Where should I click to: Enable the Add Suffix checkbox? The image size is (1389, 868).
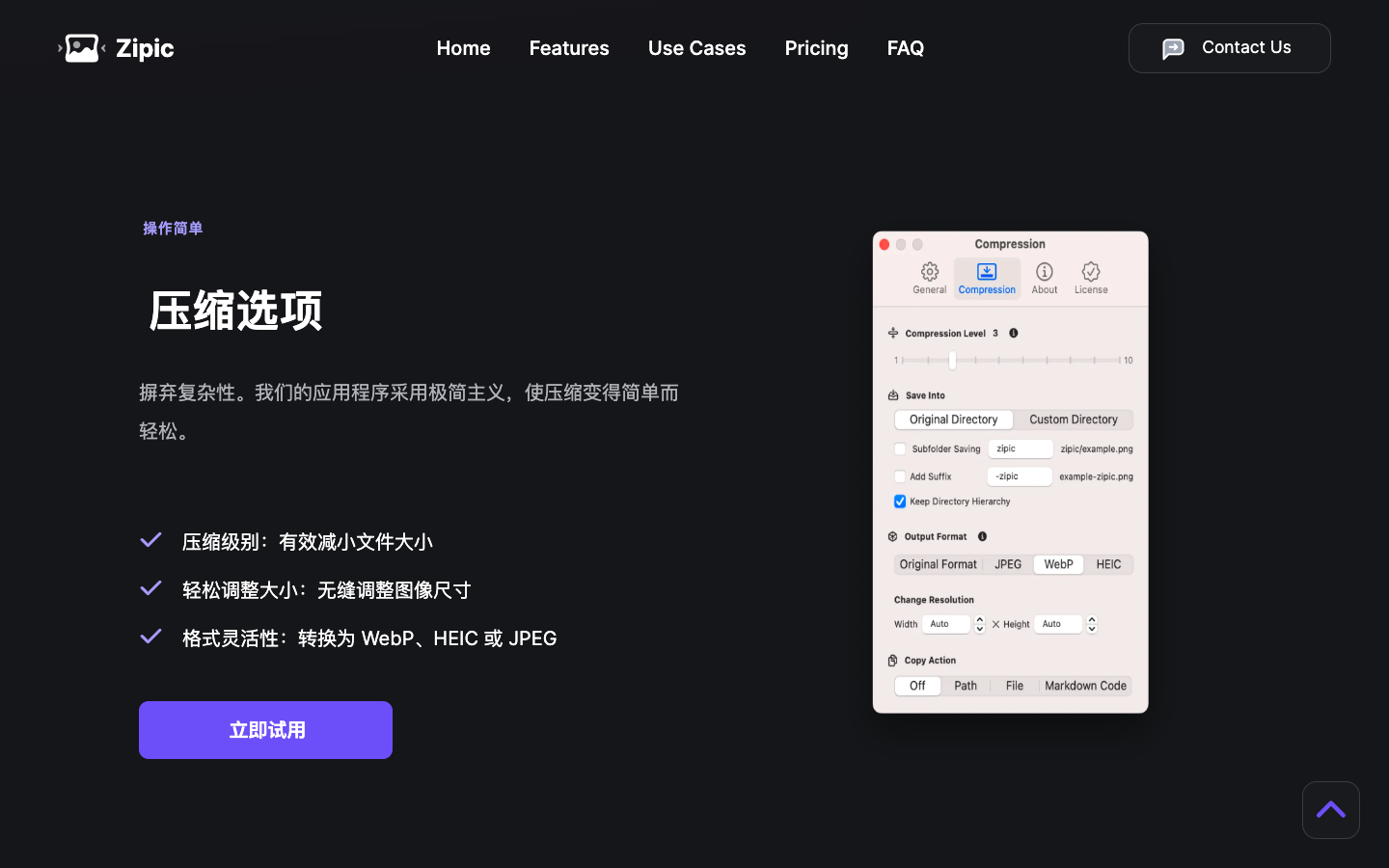900,475
